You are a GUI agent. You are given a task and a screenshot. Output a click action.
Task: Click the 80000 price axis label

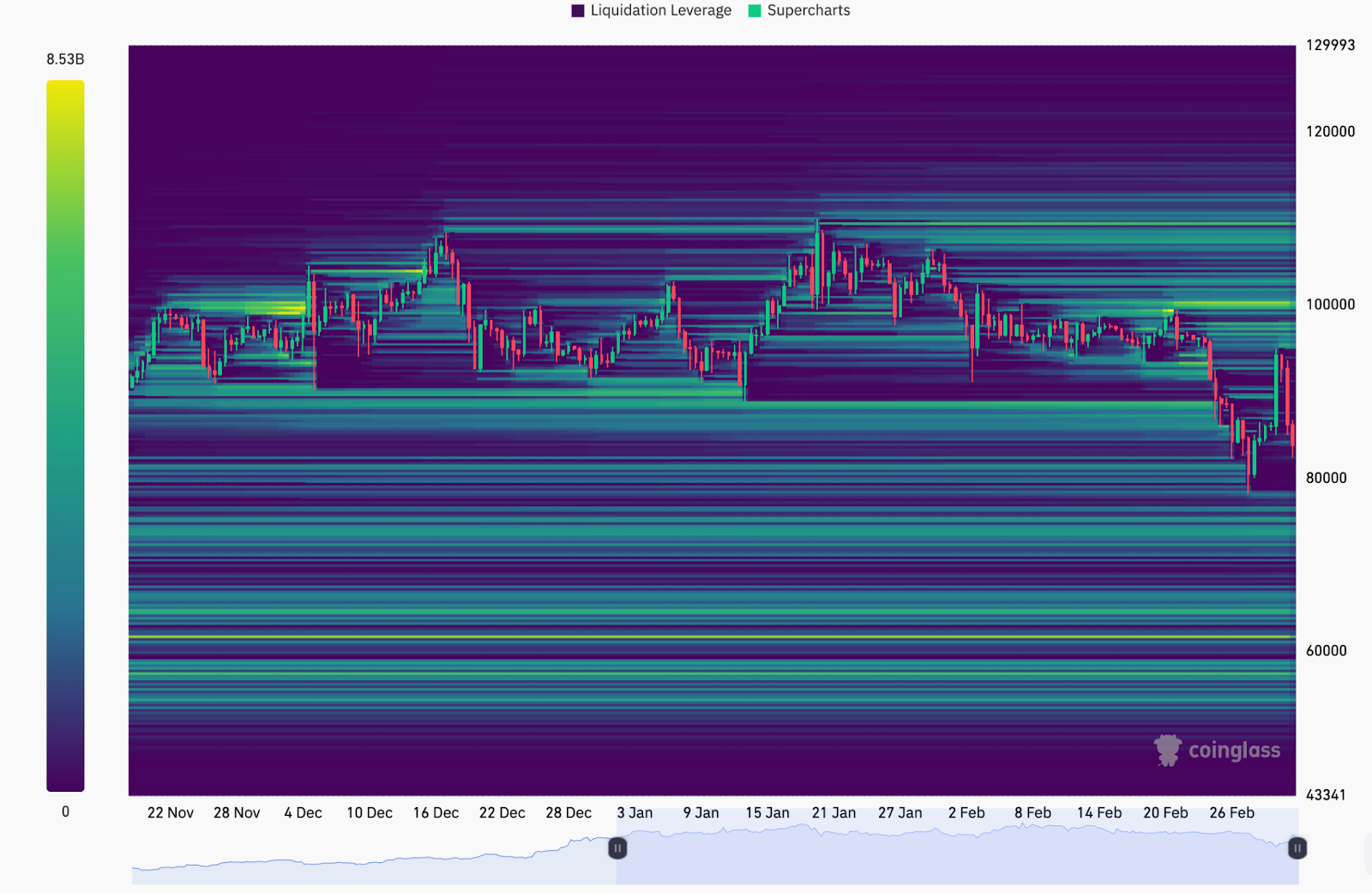coord(1326,478)
